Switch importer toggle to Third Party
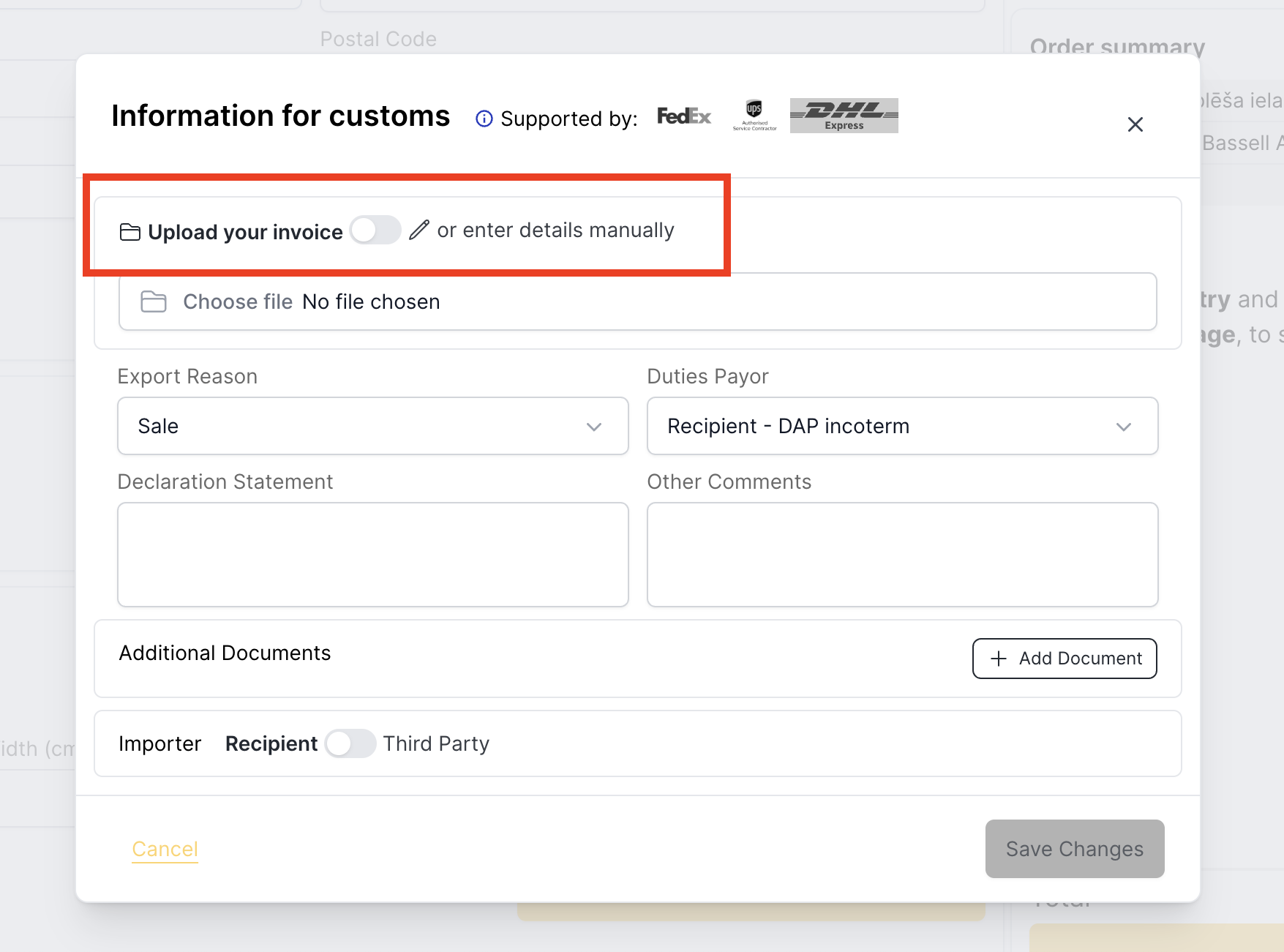The width and height of the screenshot is (1284, 952). tap(350, 743)
